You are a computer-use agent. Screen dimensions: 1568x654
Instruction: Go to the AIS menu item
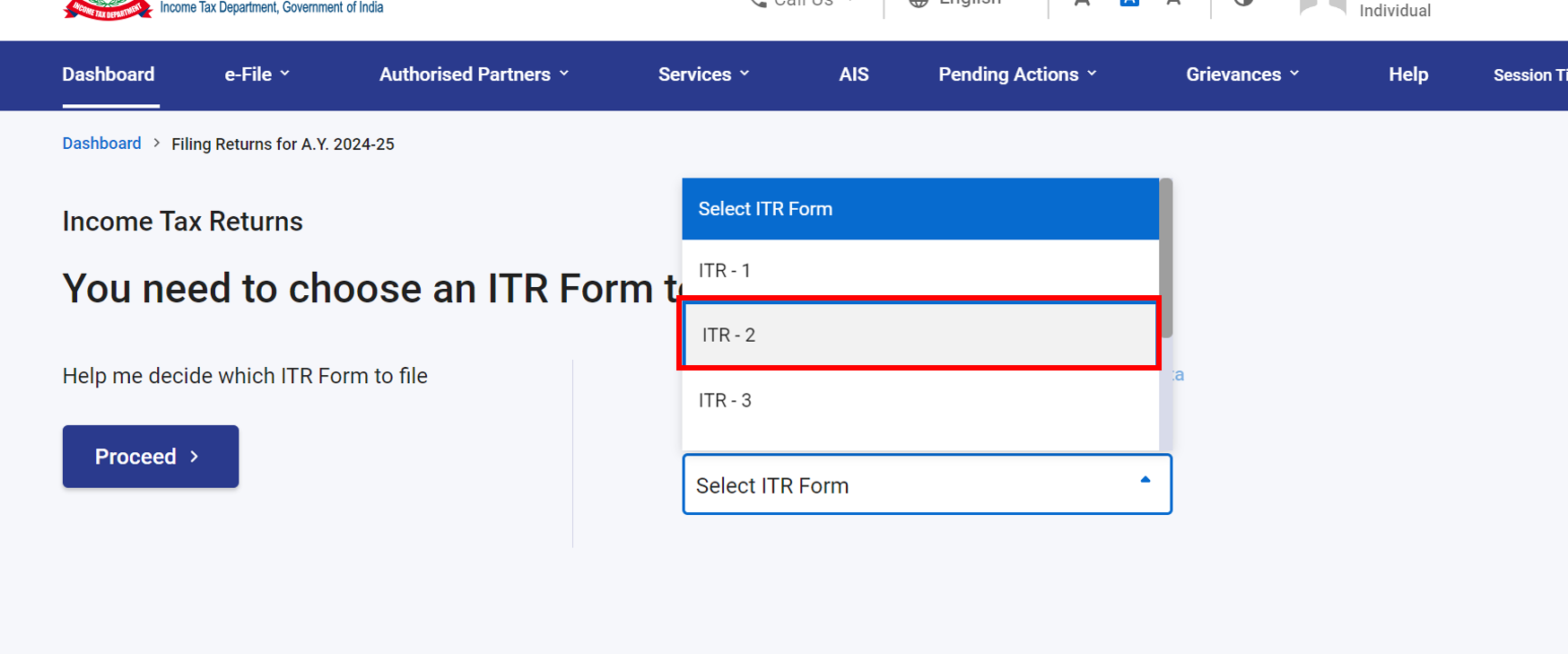pos(853,74)
